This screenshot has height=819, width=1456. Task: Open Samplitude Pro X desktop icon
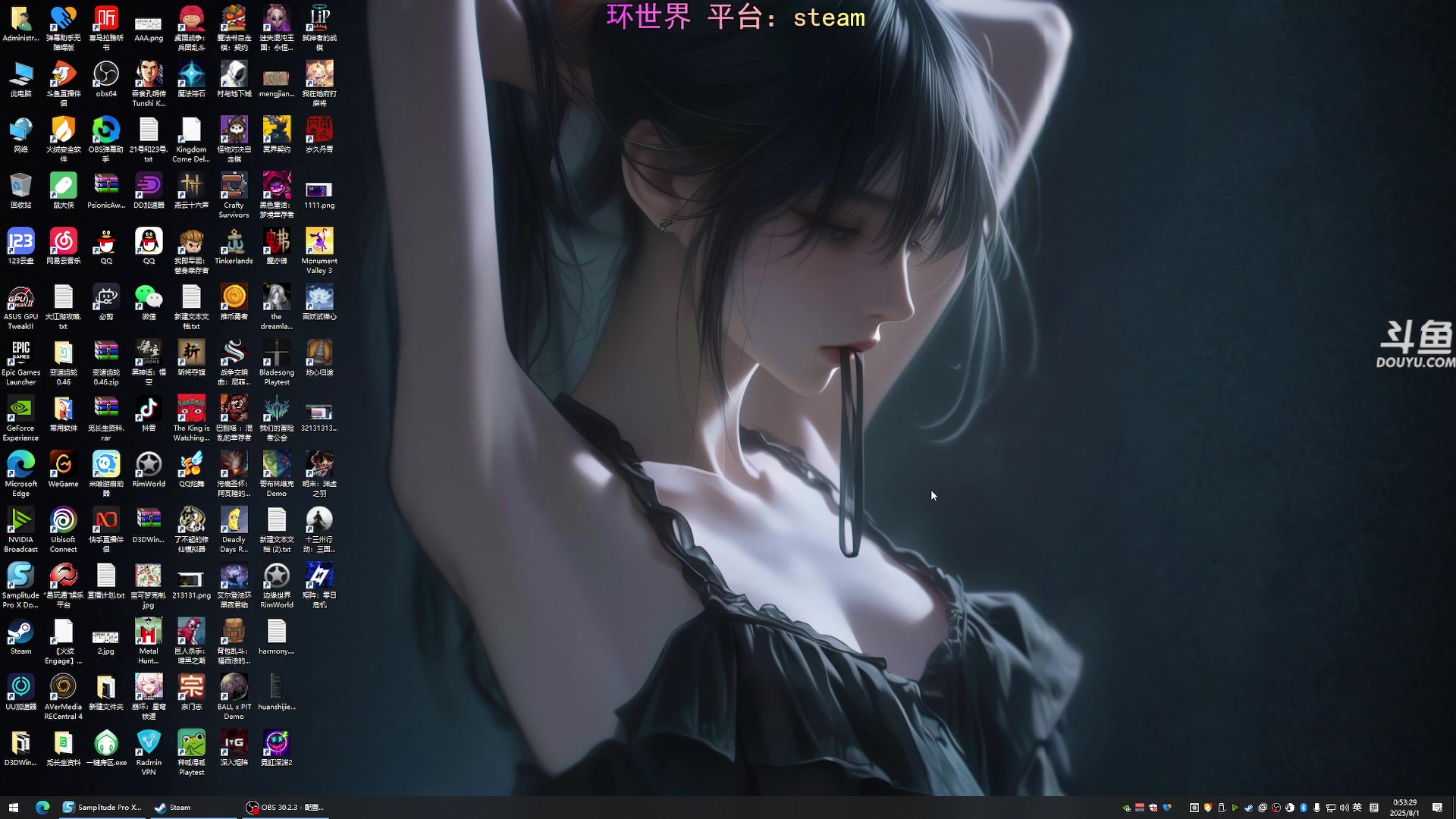20,585
